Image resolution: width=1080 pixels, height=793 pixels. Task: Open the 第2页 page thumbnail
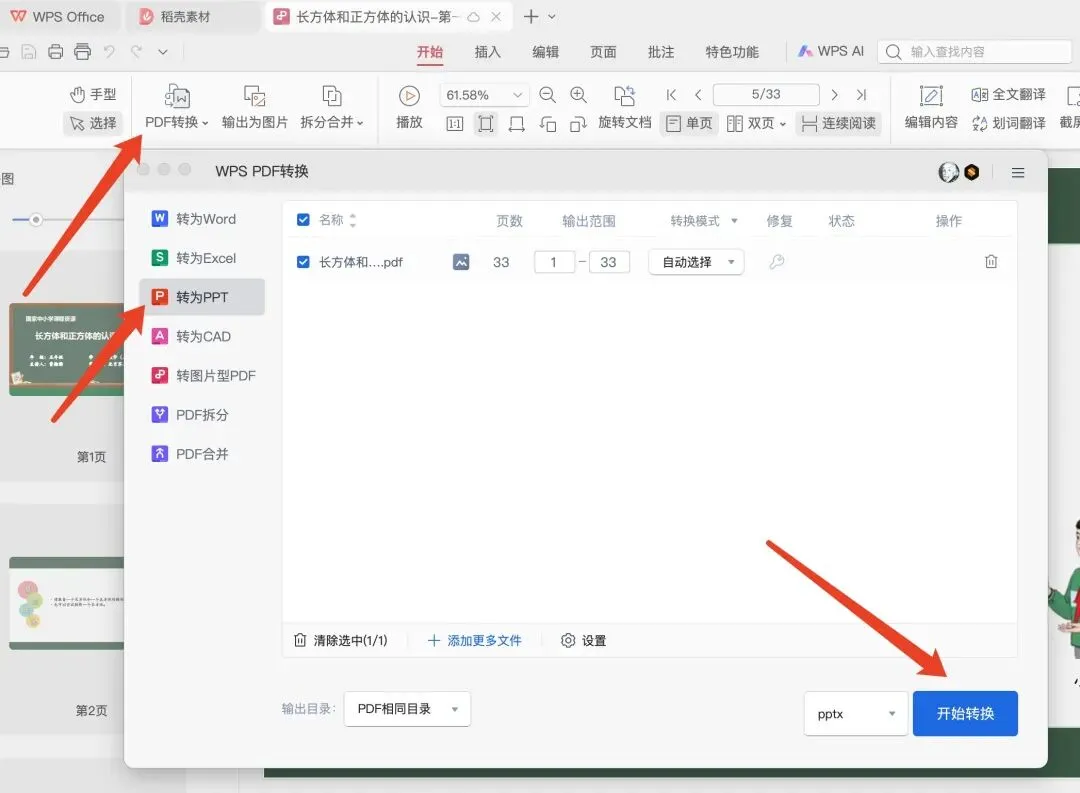coord(67,603)
